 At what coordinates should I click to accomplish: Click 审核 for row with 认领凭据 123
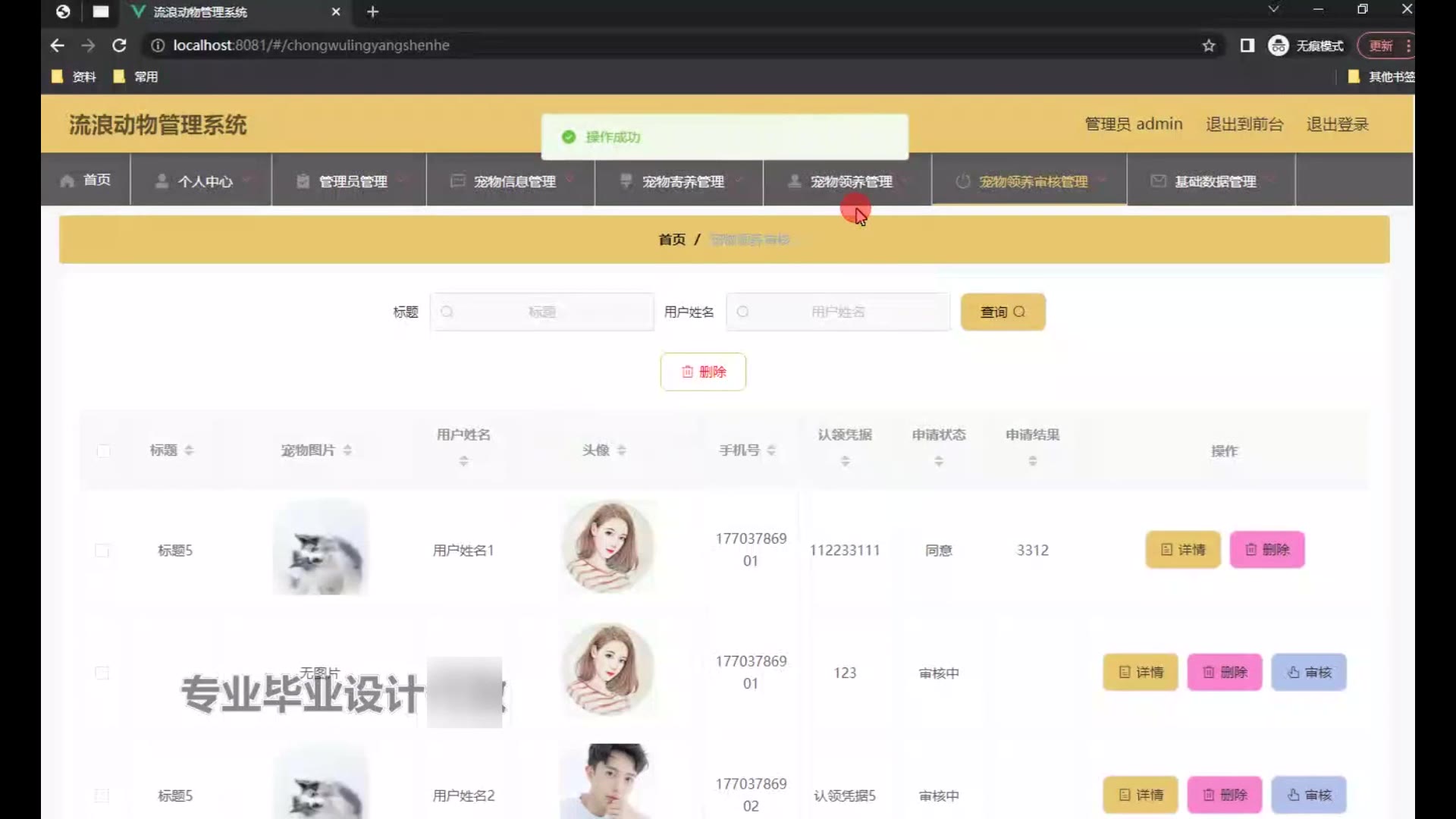pyautogui.click(x=1309, y=673)
